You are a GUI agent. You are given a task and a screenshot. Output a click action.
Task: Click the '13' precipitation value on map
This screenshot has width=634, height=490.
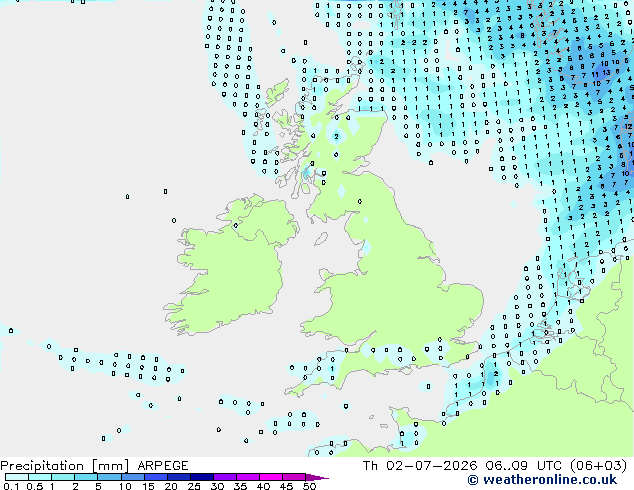pos(607,73)
